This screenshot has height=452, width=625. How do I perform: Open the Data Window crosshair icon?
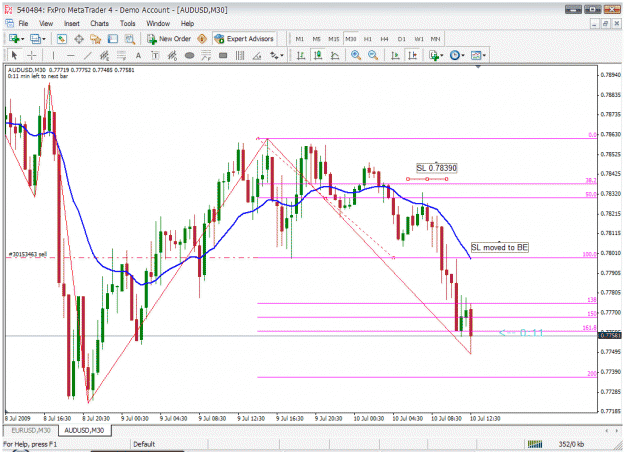(x=79, y=39)
